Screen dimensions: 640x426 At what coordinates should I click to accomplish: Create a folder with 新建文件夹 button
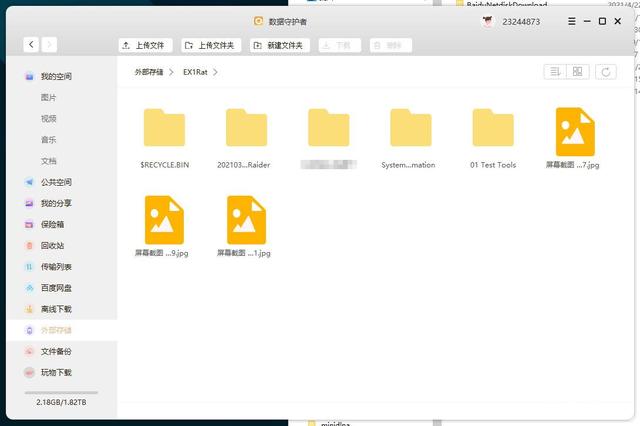[x=280, y=45]
